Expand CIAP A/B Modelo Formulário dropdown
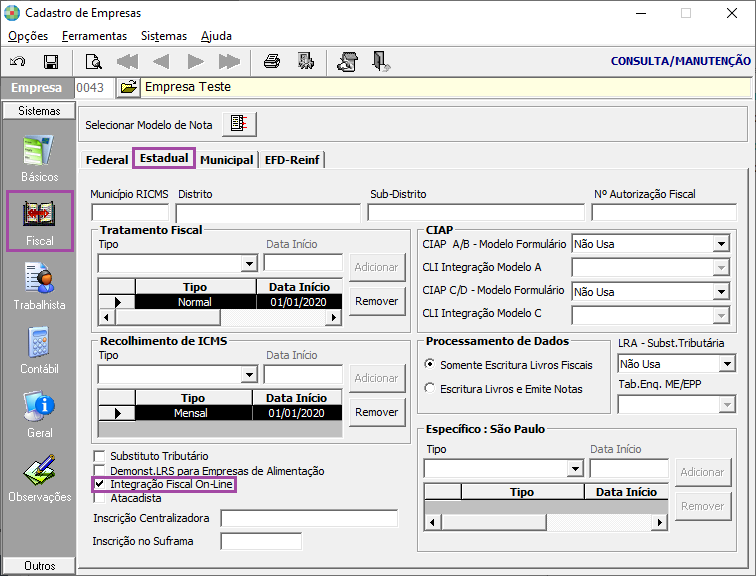Viewport: 756px width, 576px height. pos(720,243)
